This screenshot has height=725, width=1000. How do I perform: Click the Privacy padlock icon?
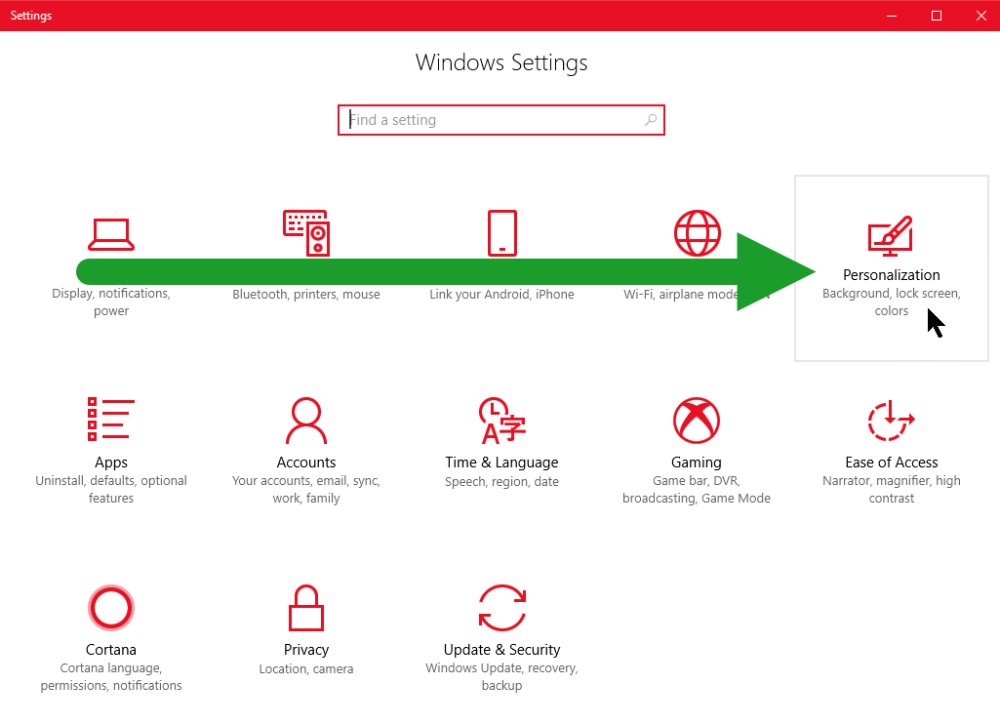(x=306, y=607)
